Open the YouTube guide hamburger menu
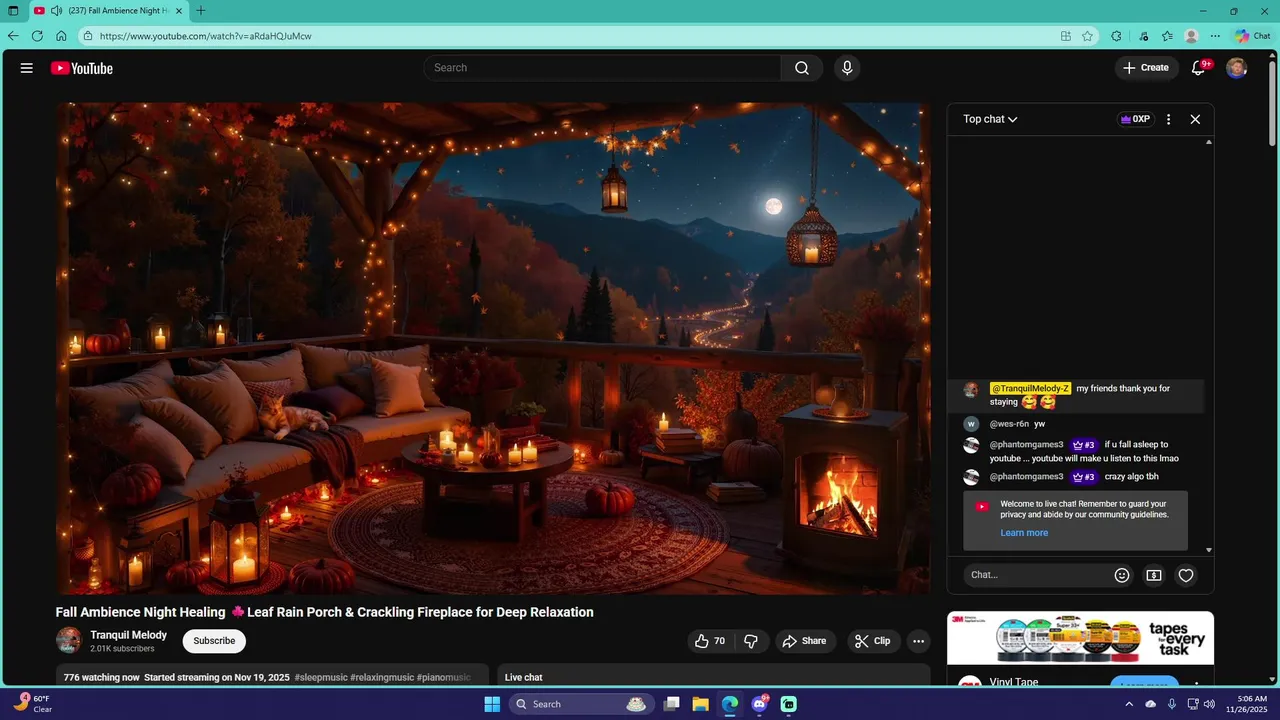Viewport: 1280px width, 720px height. (27, 68)
